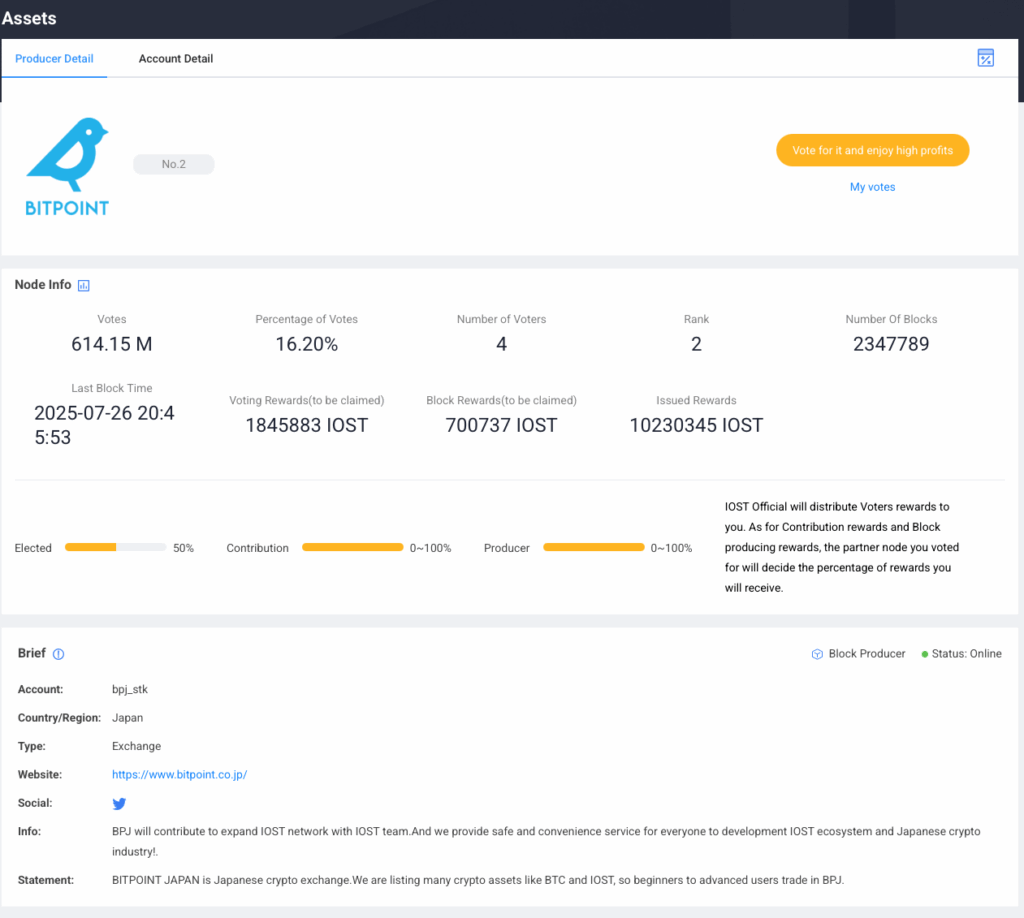Viewport: 1024px width, 918px height.
Task: Click the Node Info section heading
Action: coord(43,285)
